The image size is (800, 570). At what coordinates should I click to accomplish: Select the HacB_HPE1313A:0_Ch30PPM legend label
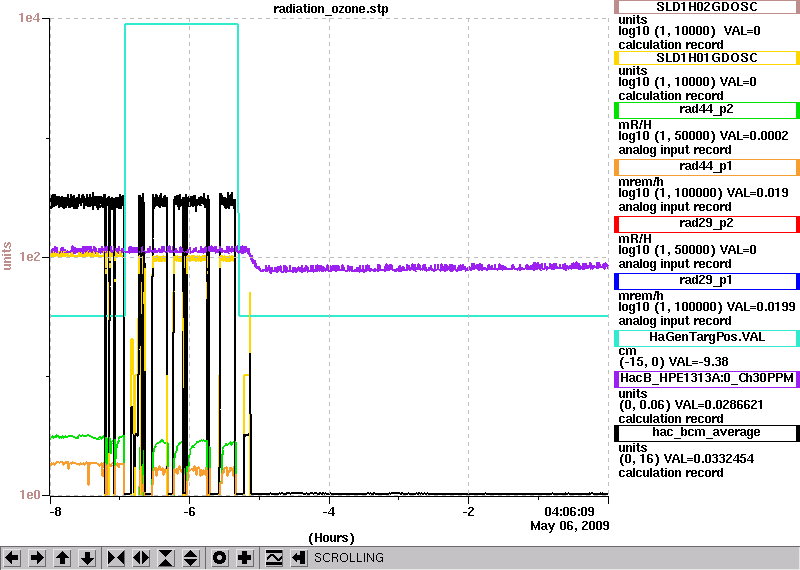click(x=707, y=378)
